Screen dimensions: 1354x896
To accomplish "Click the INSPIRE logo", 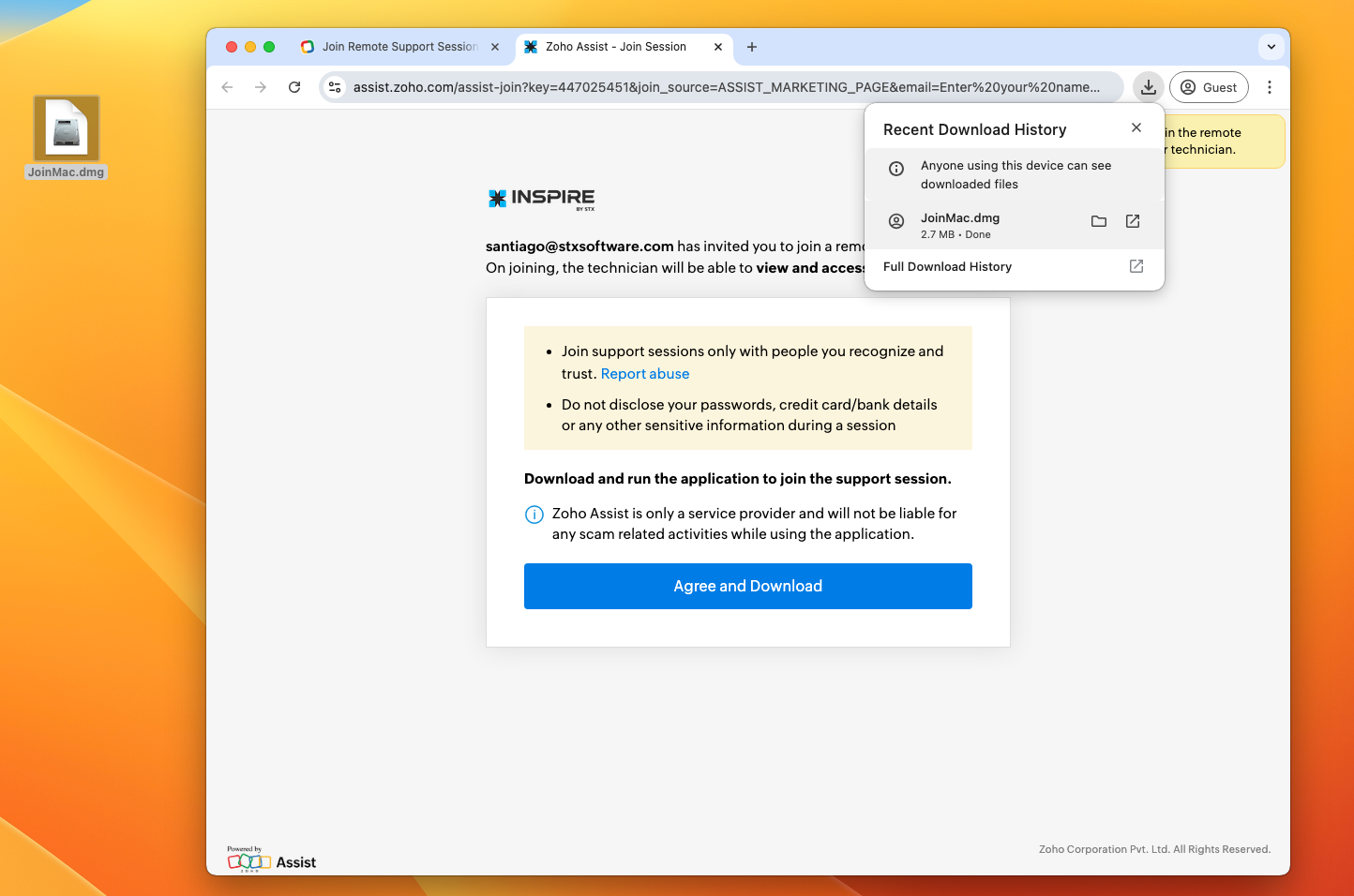I will [542, 198].
